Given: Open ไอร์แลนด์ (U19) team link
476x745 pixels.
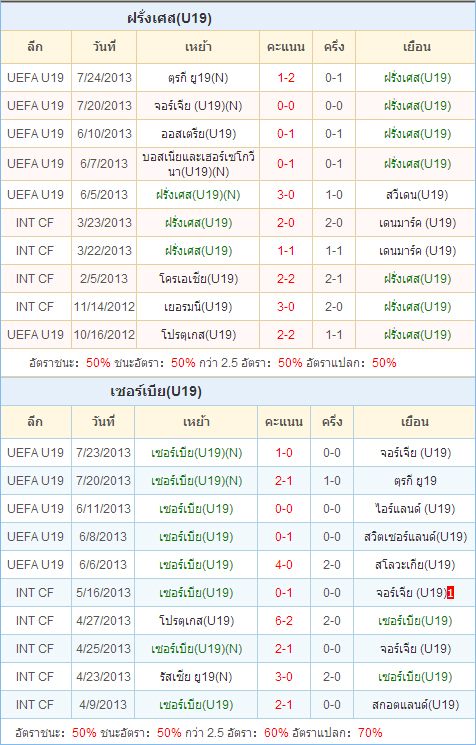Looking at the screenshot, I should click(415, 509).
